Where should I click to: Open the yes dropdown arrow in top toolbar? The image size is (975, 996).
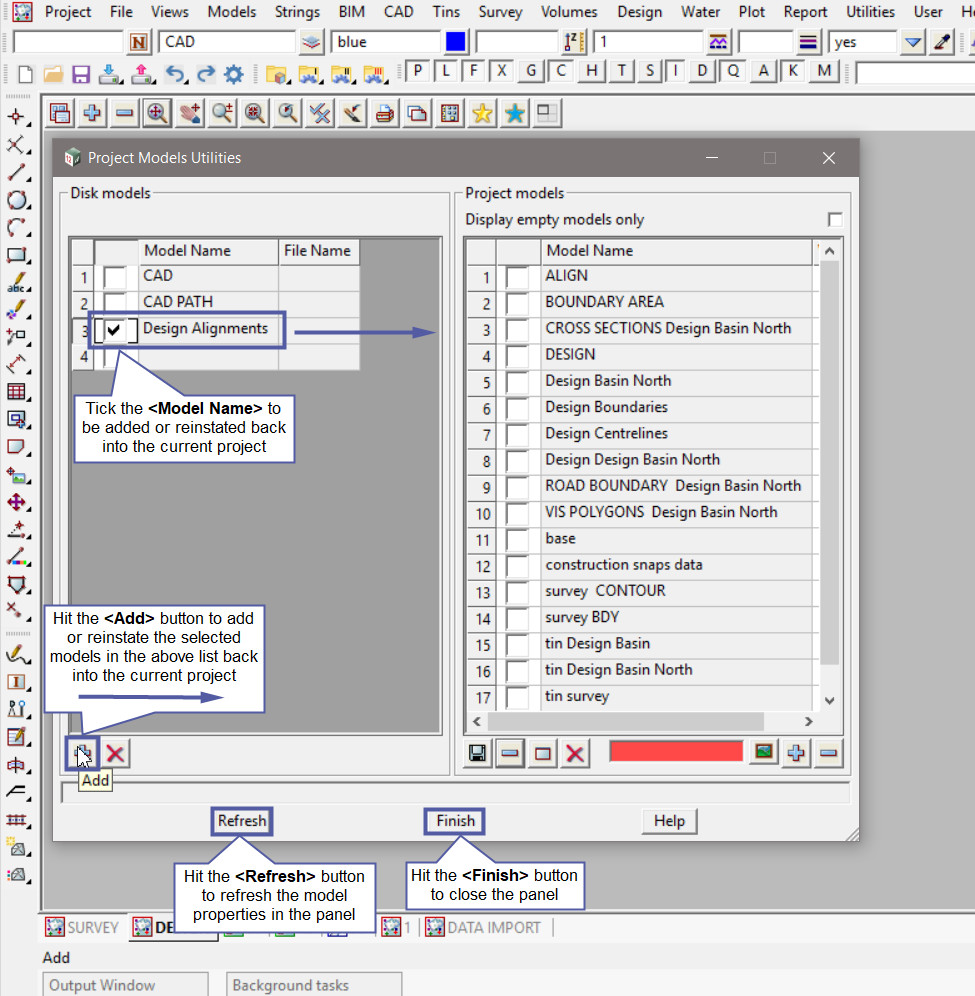click(912, 42)
